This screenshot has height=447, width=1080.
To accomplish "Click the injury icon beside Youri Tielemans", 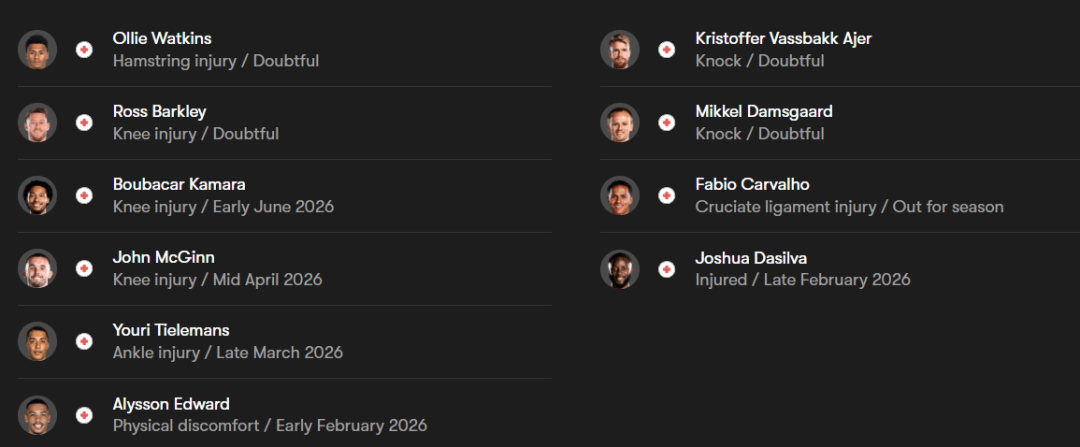I will (x=84, y=342).
